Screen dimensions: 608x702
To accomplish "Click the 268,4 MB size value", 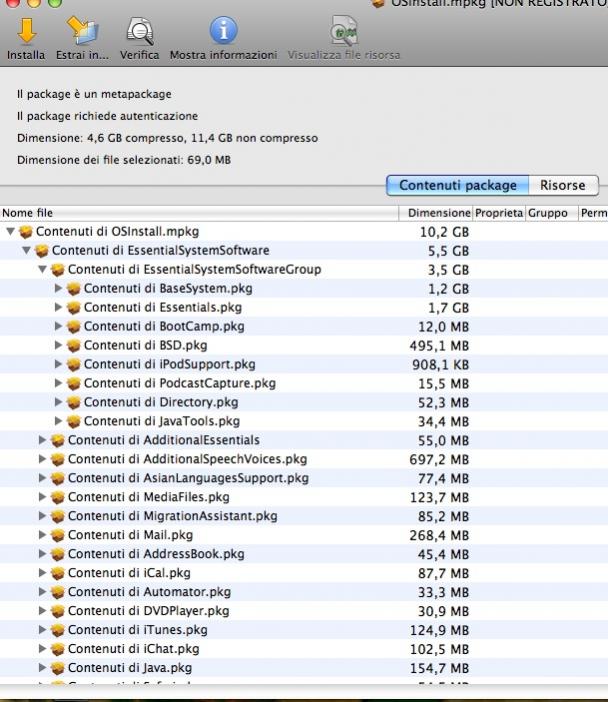I will [x=439, y=535].
